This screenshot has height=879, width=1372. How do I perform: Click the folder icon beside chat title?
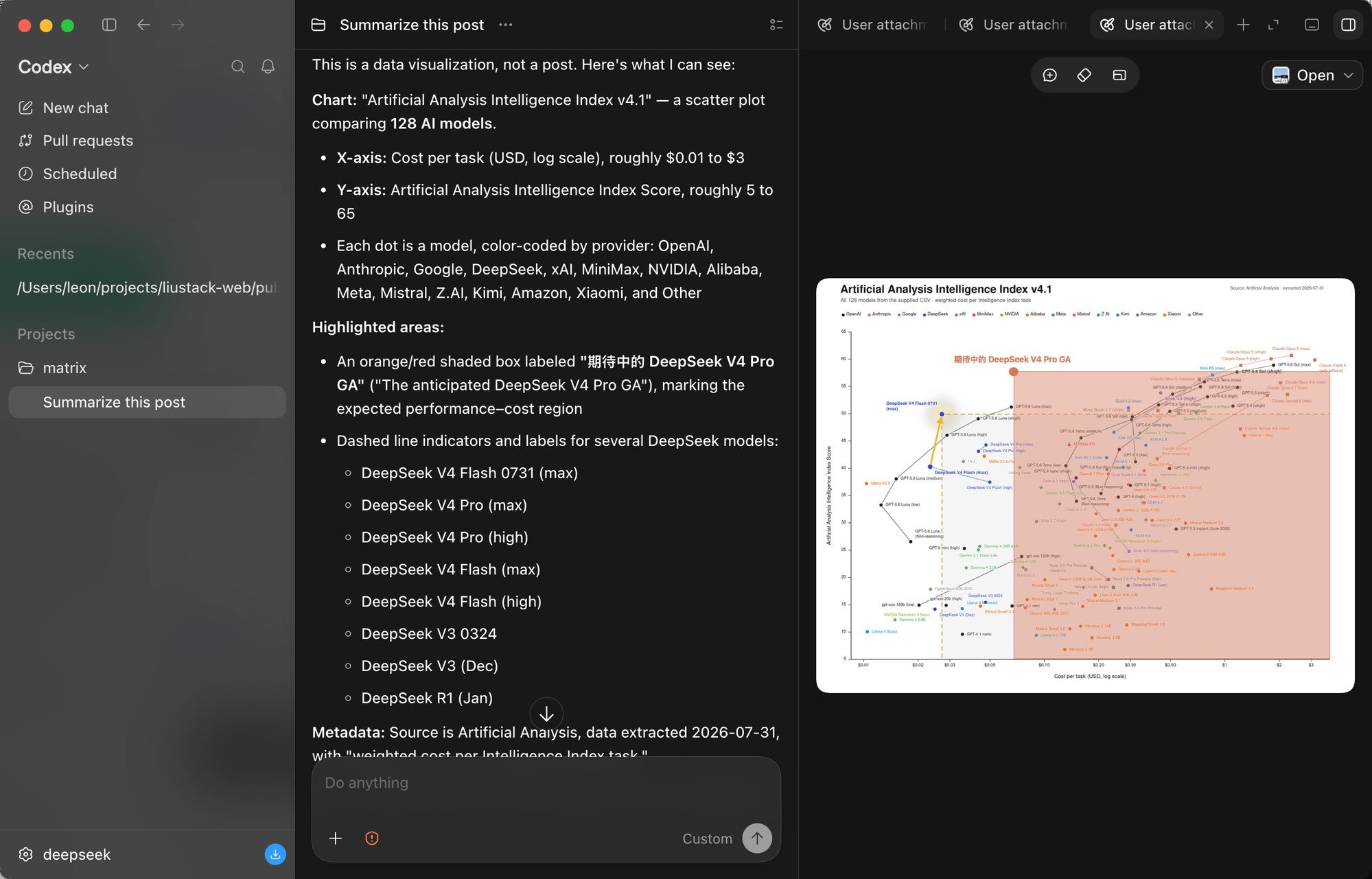[318, 25]
